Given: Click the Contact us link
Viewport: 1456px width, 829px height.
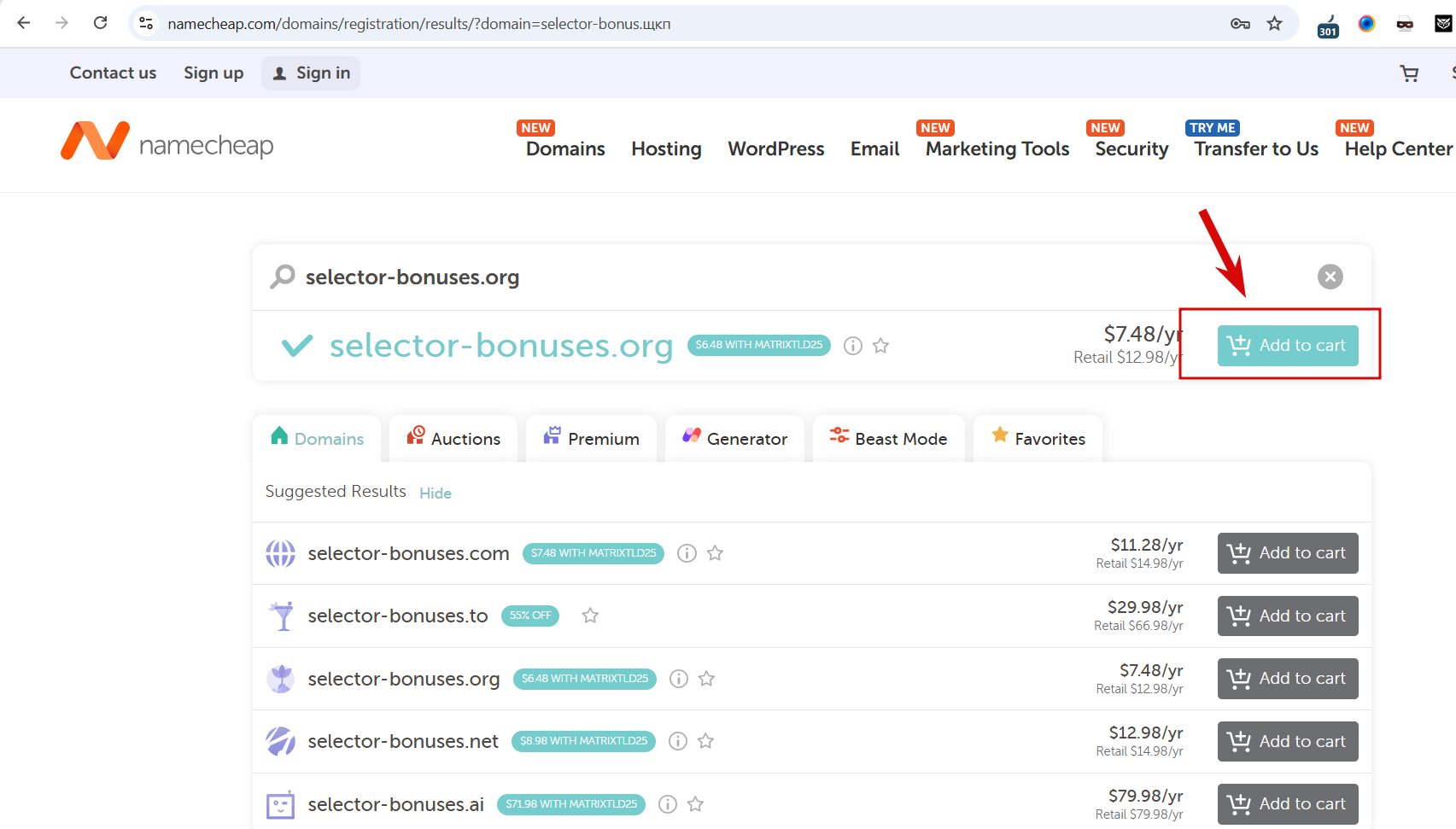Looking at the screenshot, I should tap(113, 73).
